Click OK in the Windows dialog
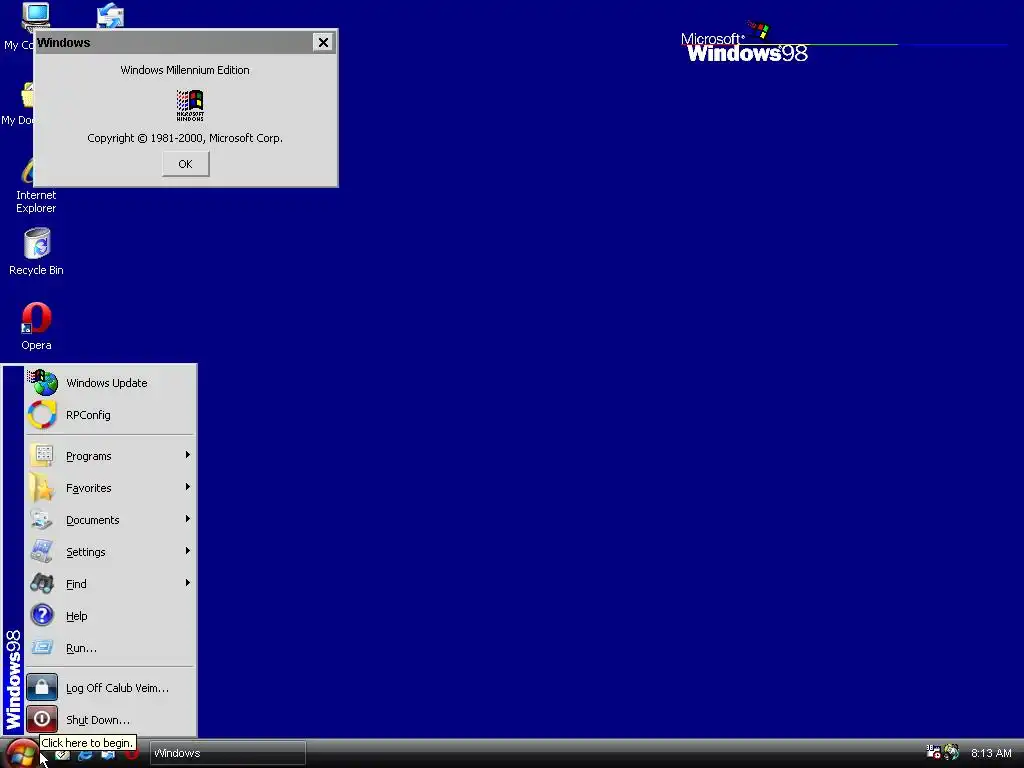This screenshot has height=768, width=1024. pos(185,164)
